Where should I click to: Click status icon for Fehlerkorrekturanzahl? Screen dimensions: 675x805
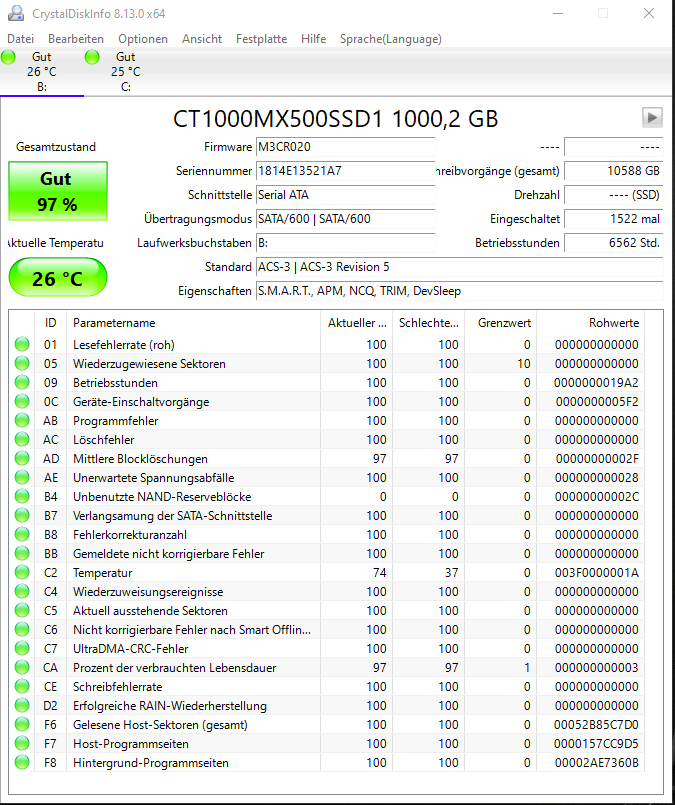click(22, 534)
